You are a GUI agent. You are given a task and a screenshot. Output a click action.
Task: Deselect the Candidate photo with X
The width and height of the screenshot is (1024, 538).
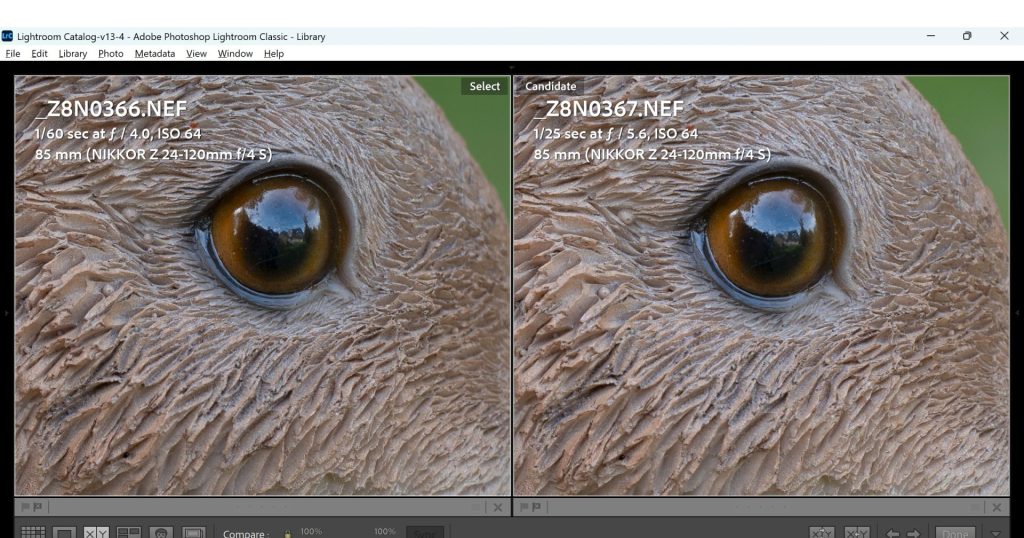(997, 507)
